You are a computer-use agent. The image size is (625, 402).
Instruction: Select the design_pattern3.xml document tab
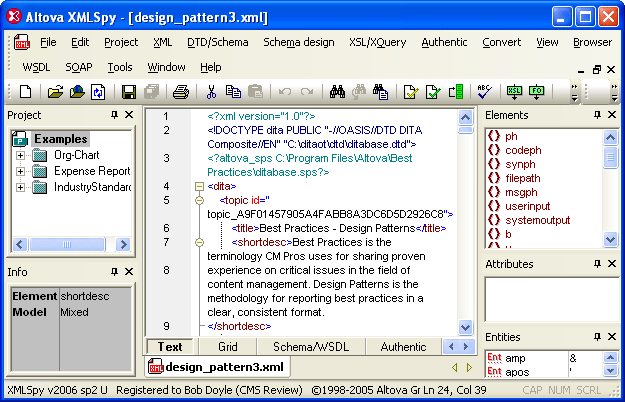tap(217, 367)
